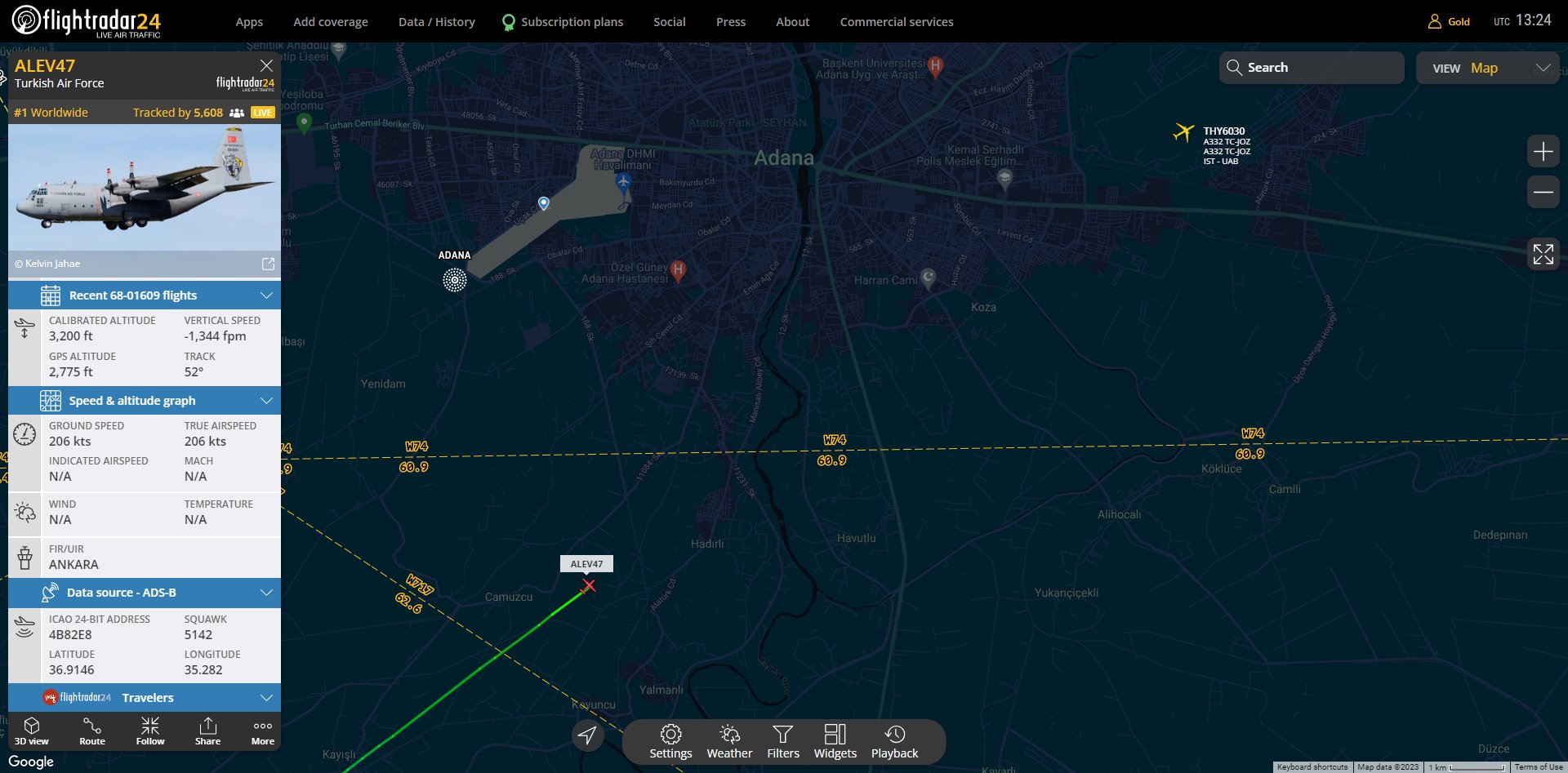Open the Gold account menu
This screenshot has width=1568, height=773.
coord(1449,22)
